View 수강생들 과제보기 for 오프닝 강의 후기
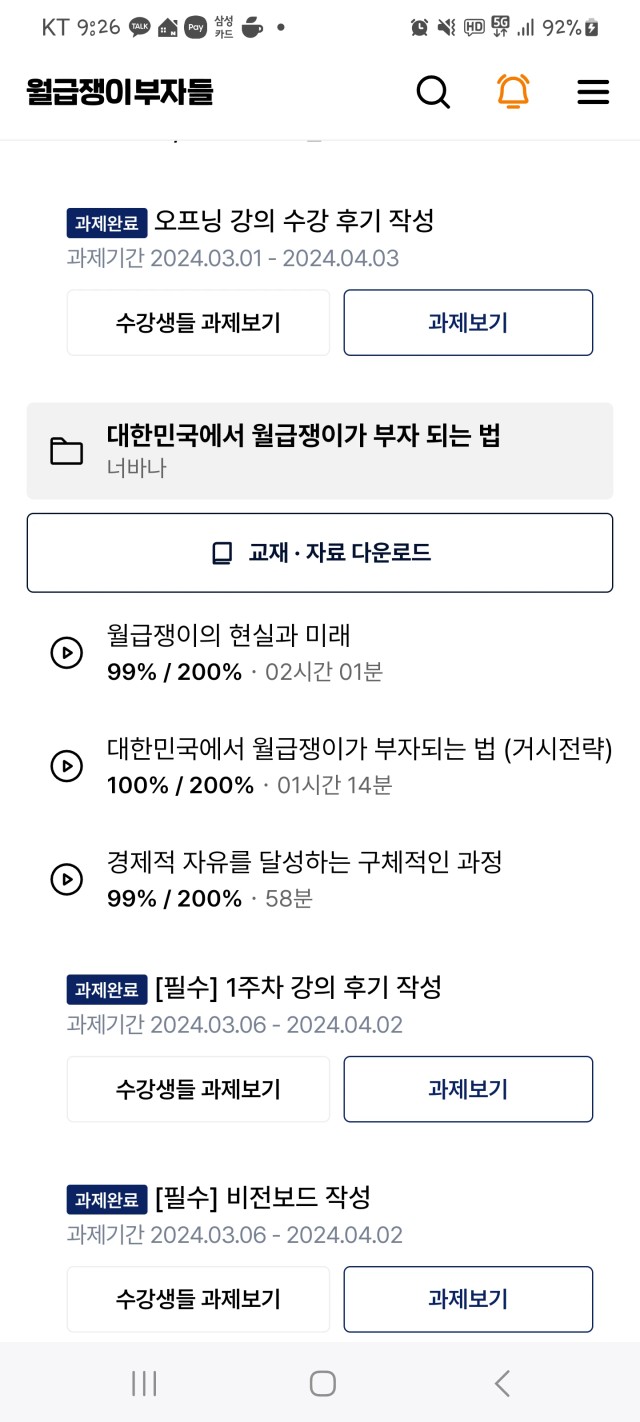 pos(198,322)
